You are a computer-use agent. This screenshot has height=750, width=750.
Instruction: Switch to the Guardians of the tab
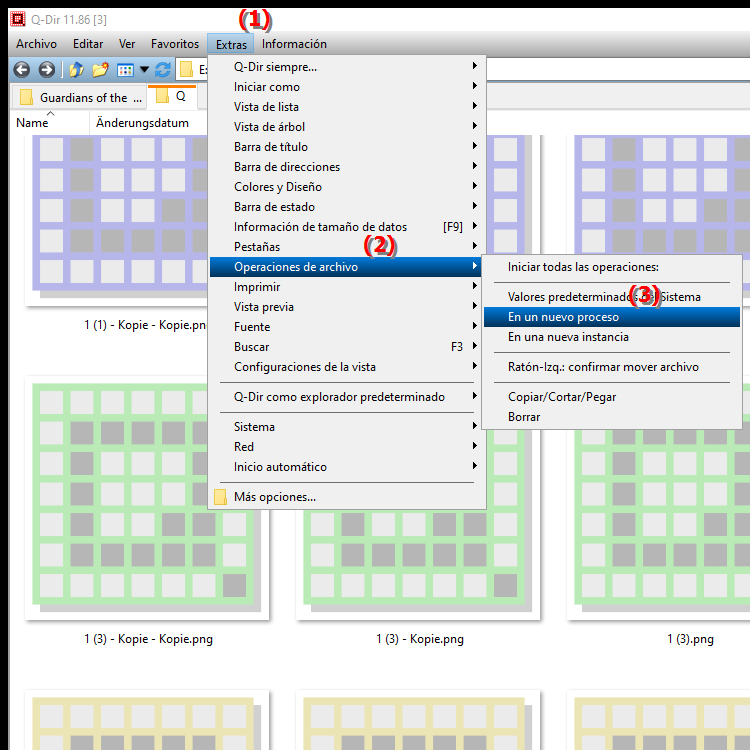tap(80, 98)
